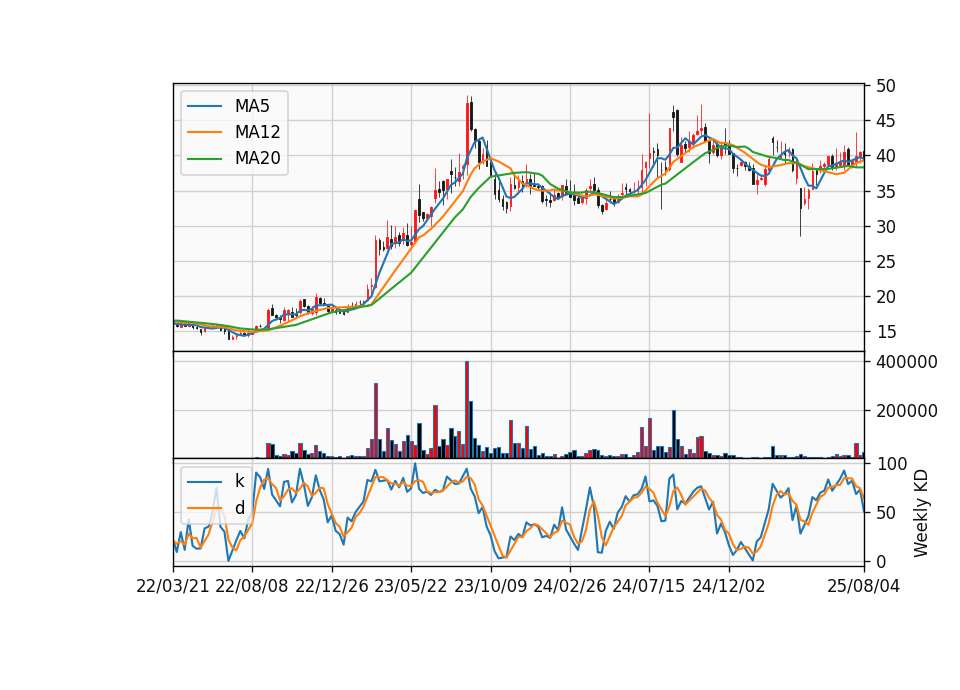Click the price axis value 20
The height and width of the screenshot is (690, 960).
pos(886,297)
